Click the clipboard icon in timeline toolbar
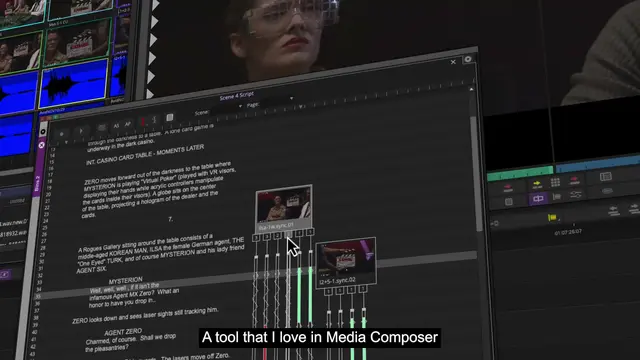Screen dimensions: 640x360 [509, 202]
